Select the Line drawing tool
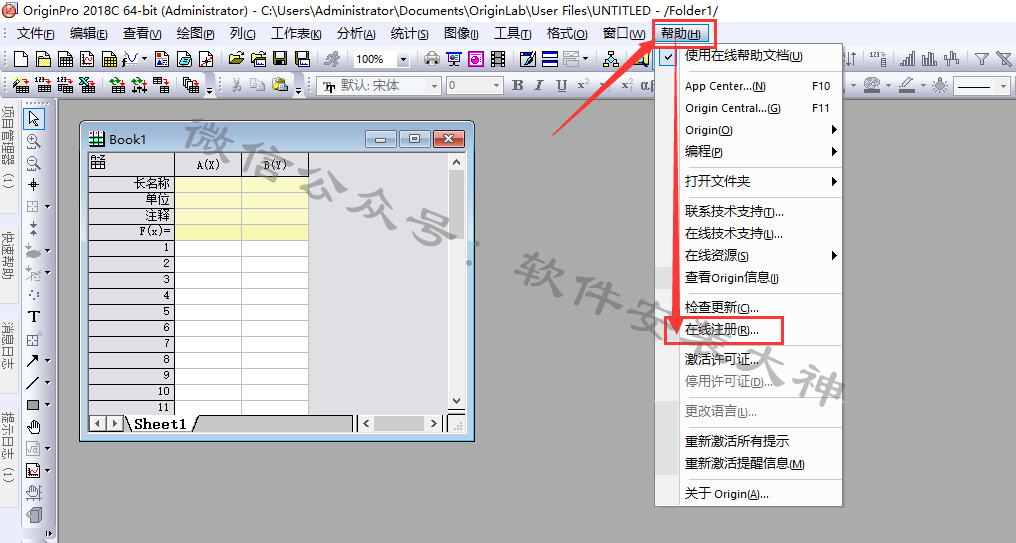 32,382
